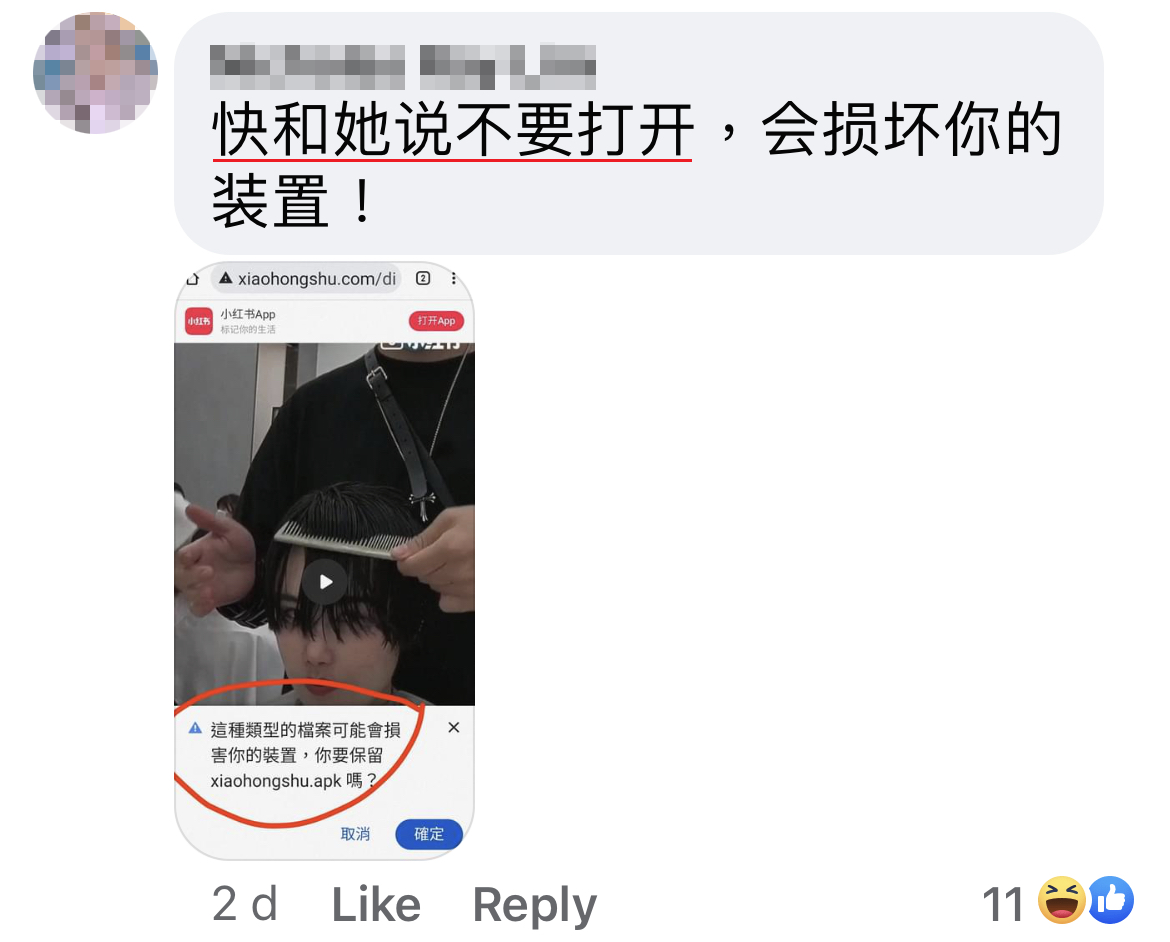
Task: Click the laughing reaction emoji icon
Action: click(1062, 900)
